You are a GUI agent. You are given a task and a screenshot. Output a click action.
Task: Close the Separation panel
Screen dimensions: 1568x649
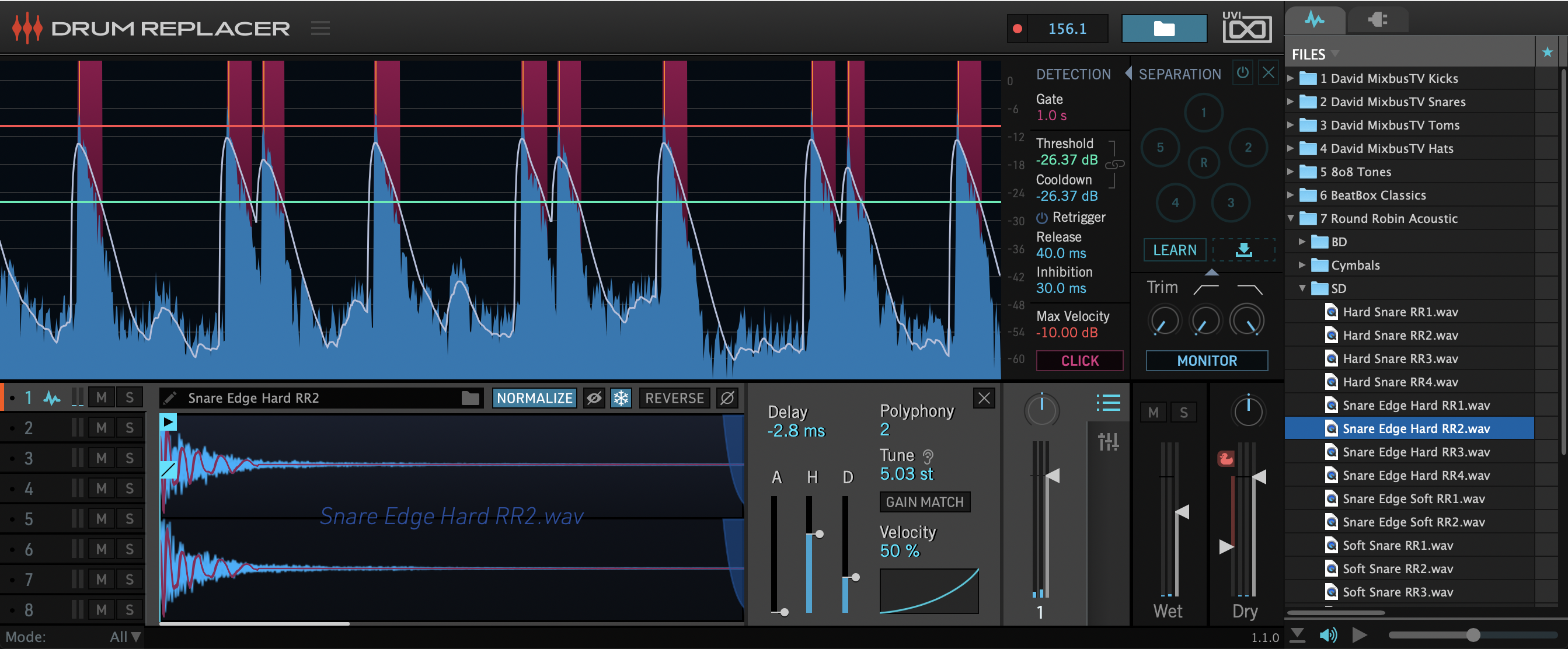(x=1268, y=73)
